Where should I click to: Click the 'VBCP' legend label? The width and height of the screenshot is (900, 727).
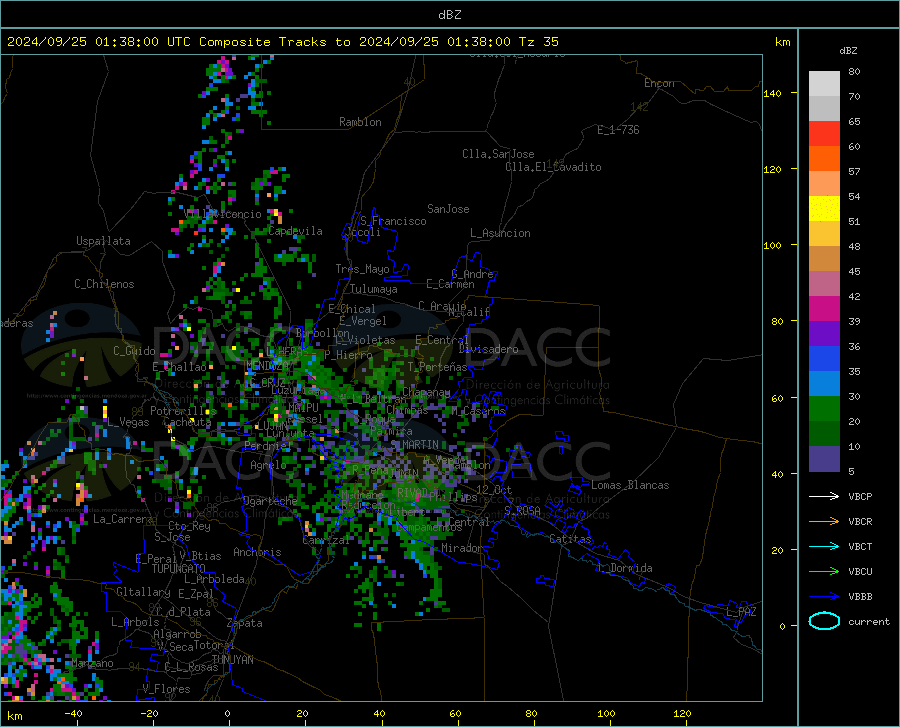click(x=860, y=496)
